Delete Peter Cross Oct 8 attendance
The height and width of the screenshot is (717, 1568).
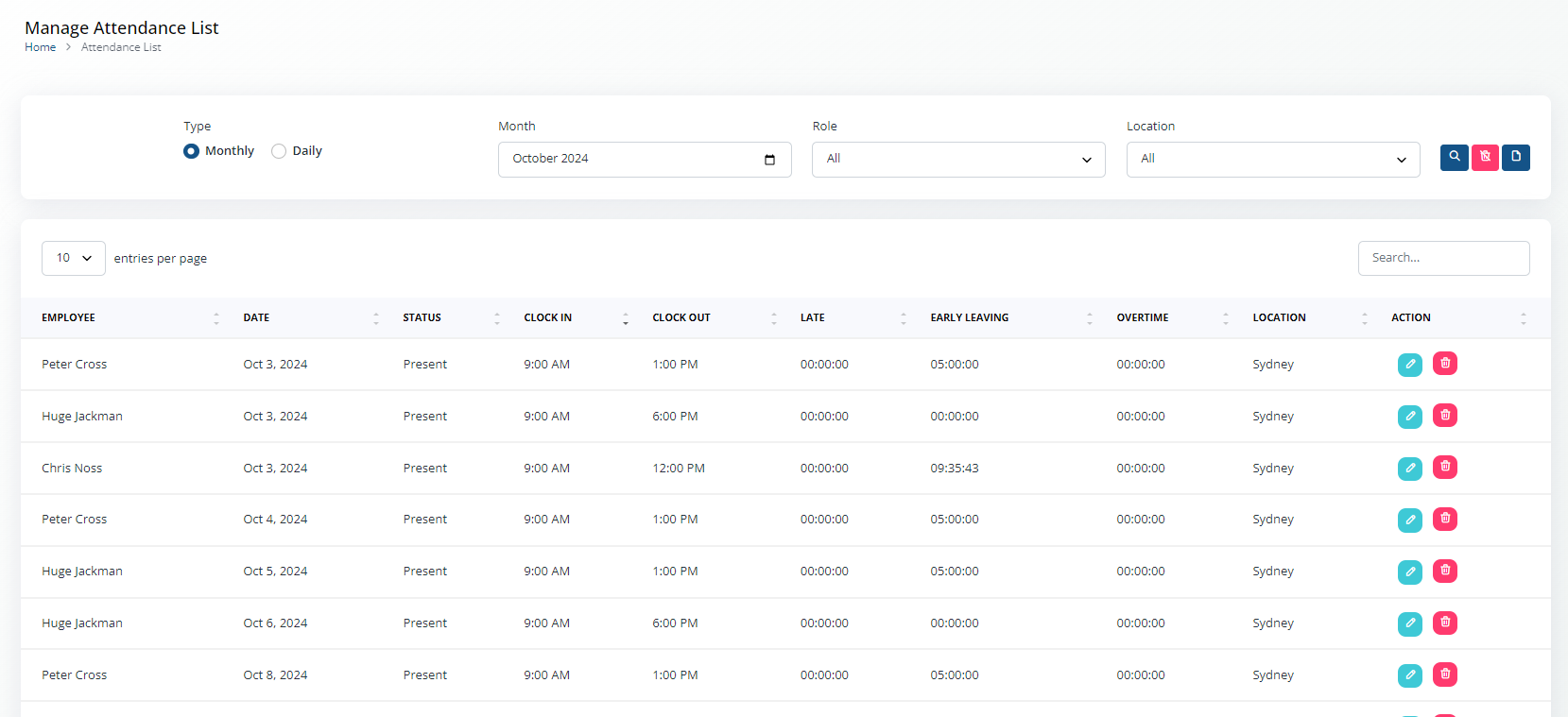1445,674
